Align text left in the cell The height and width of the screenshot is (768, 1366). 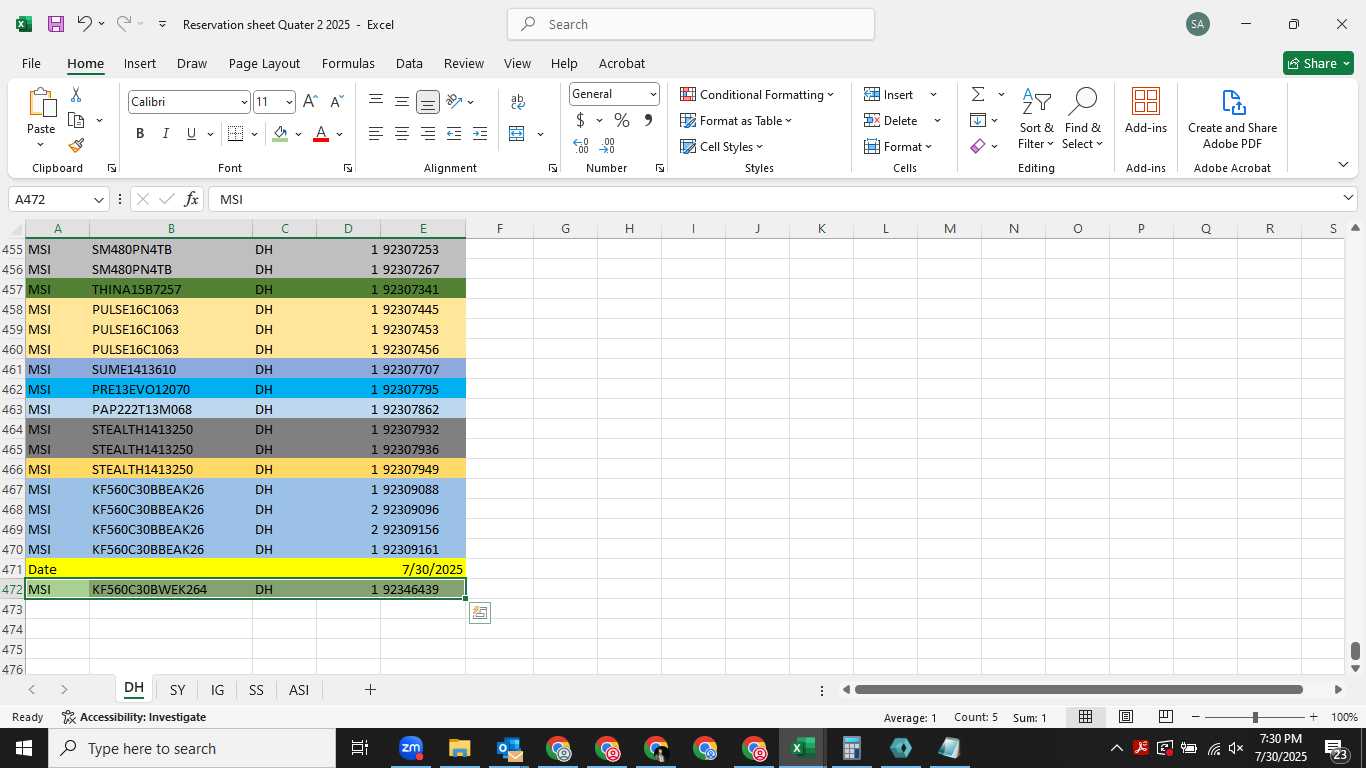(x=376, y=134)
